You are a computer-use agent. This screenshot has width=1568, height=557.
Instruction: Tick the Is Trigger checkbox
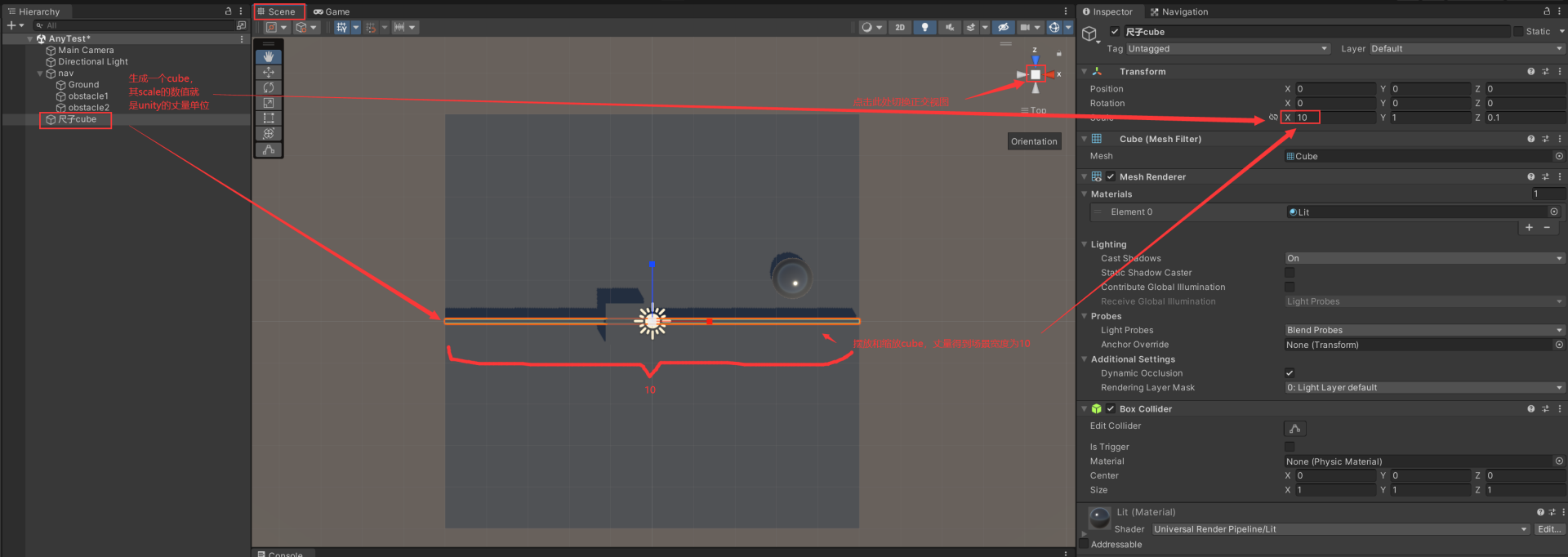(x=1290, y=447)
